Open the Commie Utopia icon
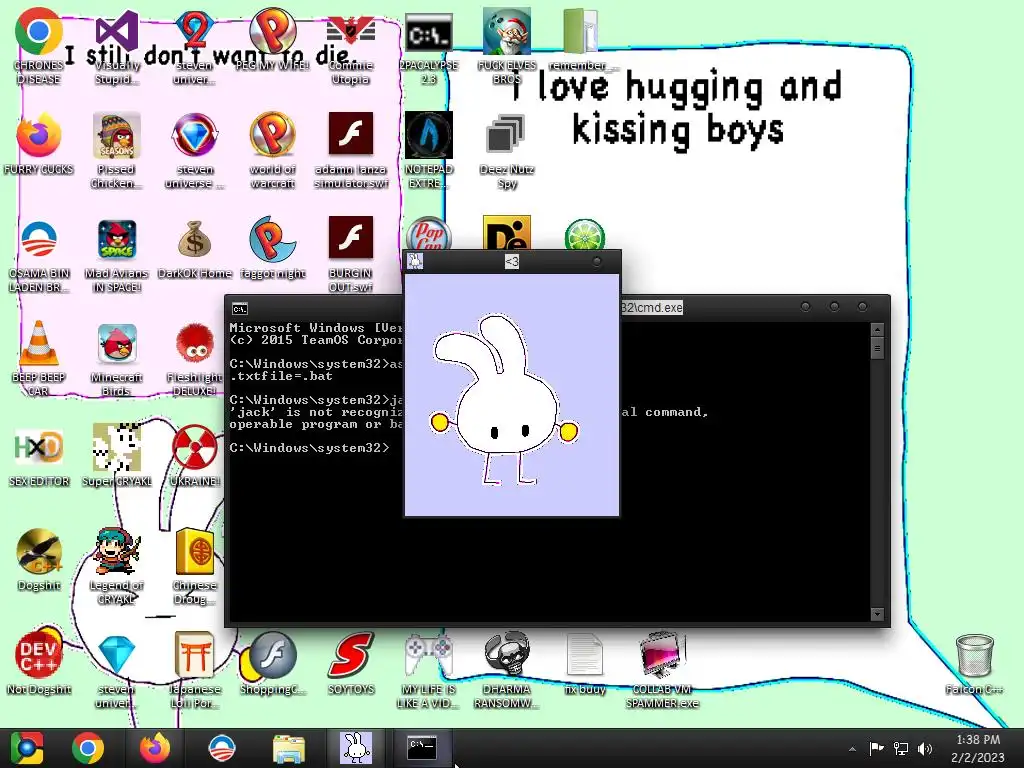The width and height of the screenshot is (1024, 768). click(x=351, y=31)
